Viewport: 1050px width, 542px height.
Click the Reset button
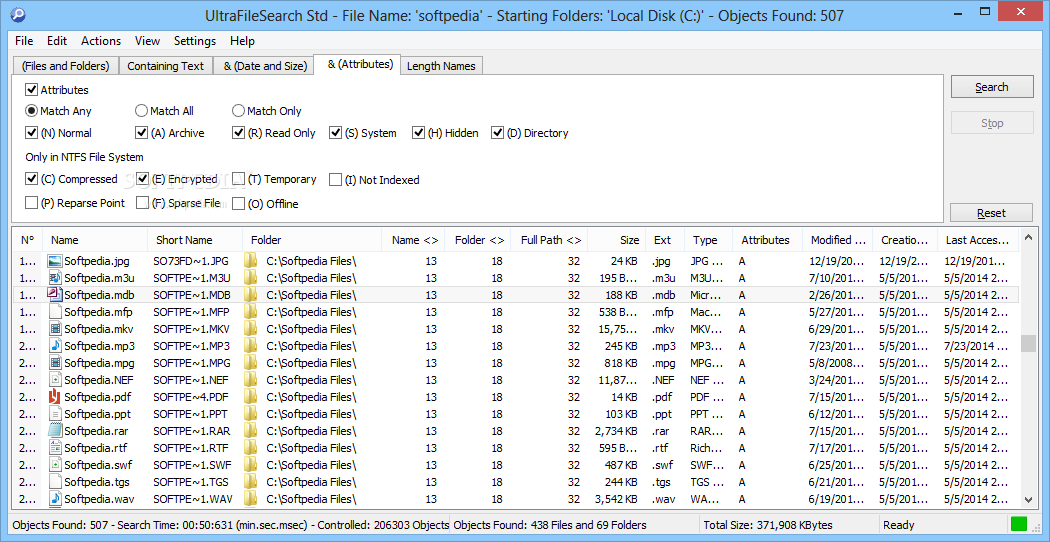coord(992,213)
